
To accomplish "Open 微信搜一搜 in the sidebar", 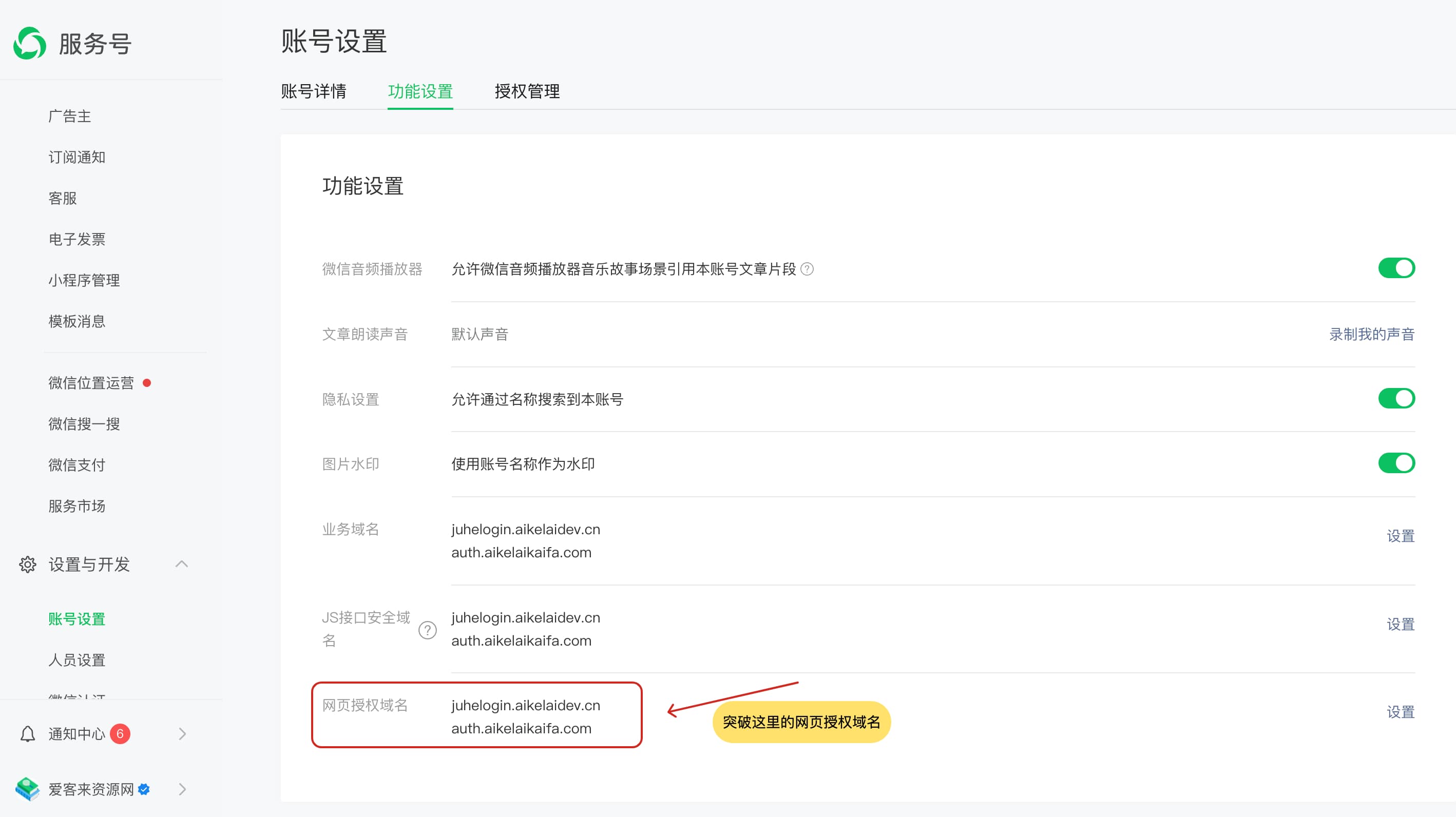I will [84, 424].
